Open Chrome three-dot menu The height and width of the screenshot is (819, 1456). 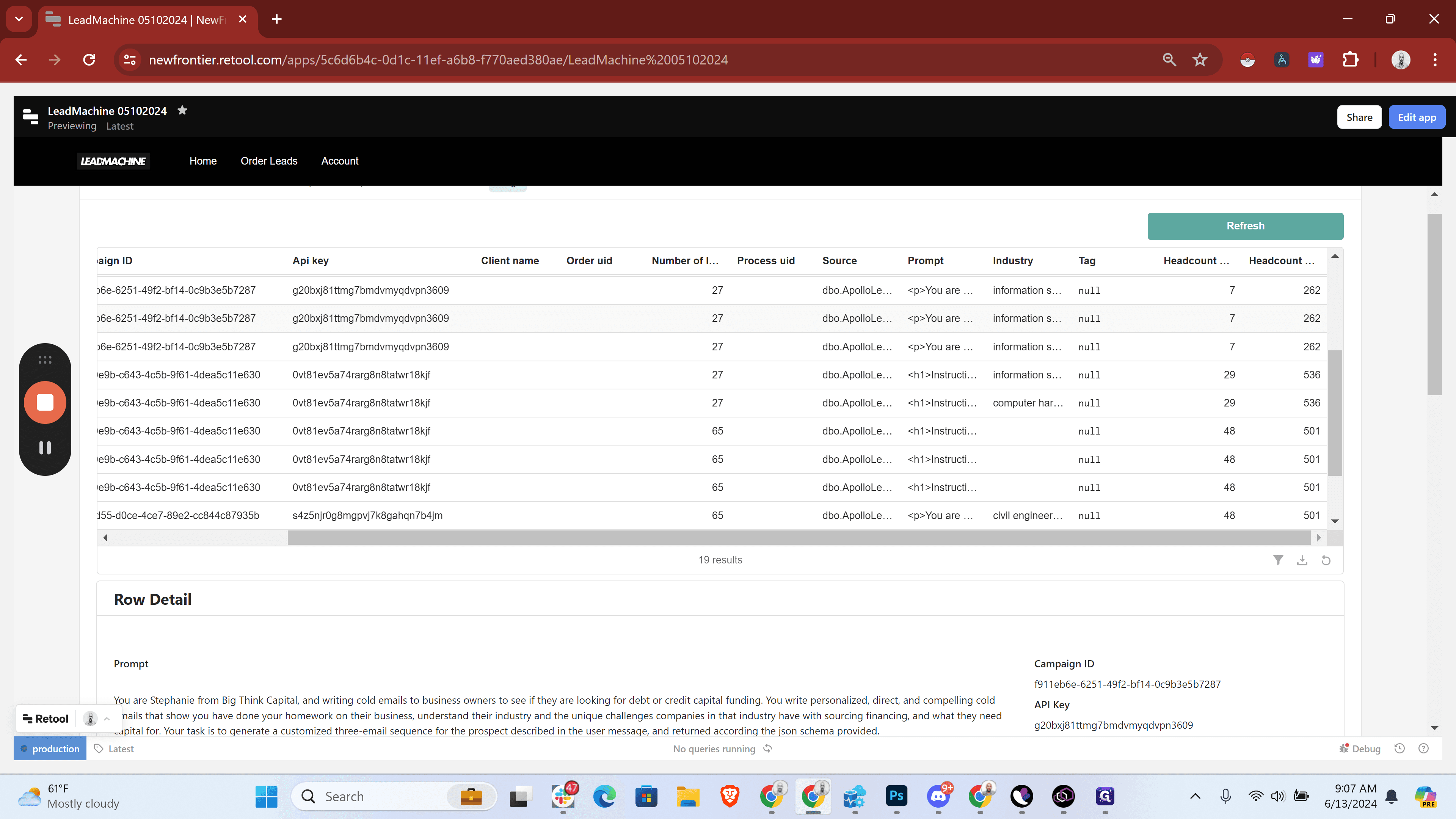click(x=1435, y=60)
